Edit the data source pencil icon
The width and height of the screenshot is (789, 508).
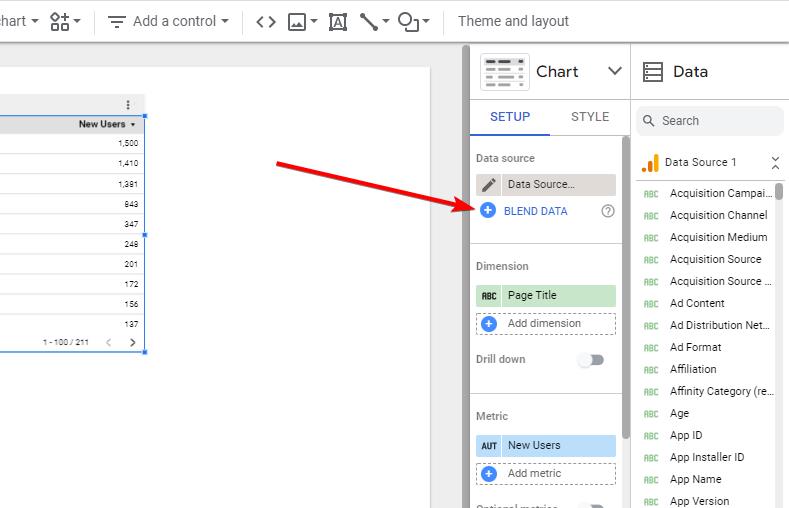click(x=489, y=185)
